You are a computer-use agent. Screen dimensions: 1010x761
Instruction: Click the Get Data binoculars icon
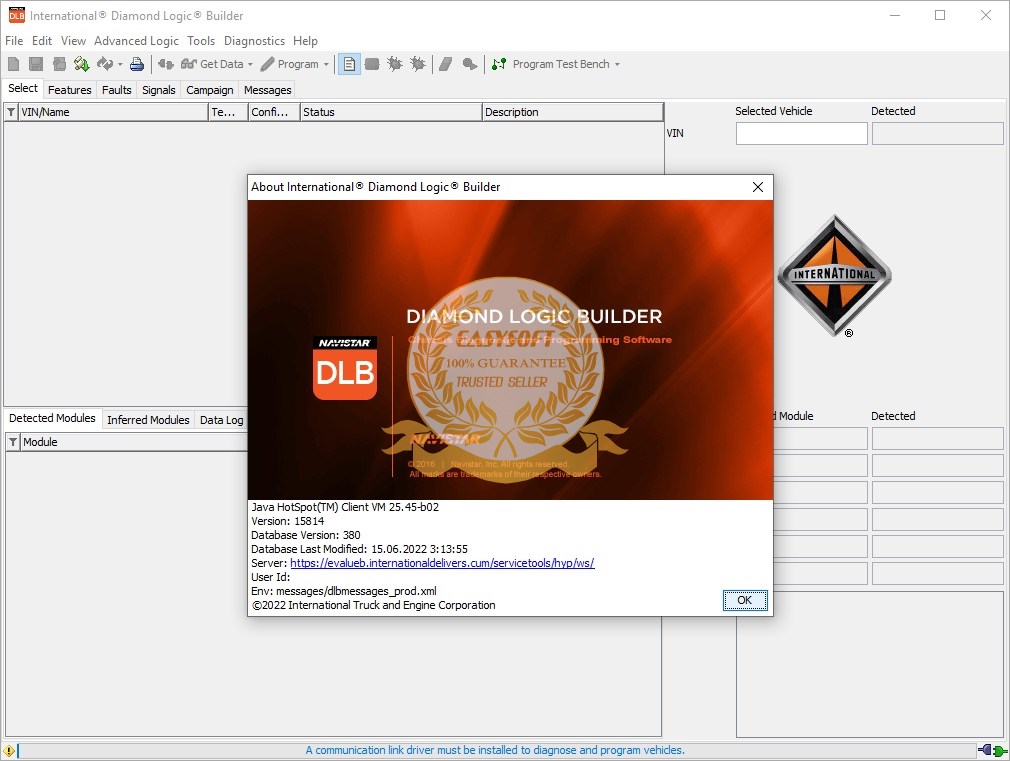(x=189, y=64)
